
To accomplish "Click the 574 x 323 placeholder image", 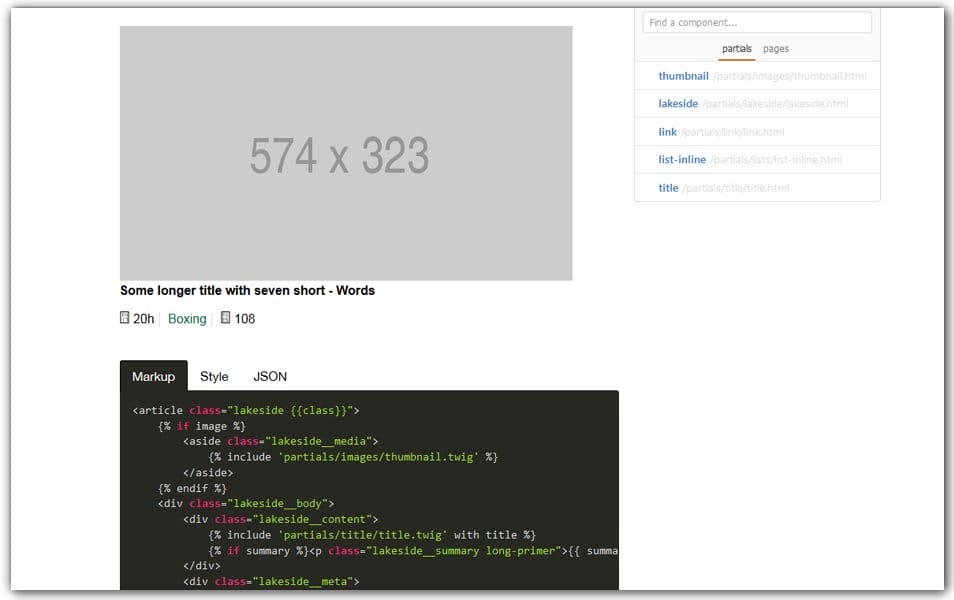I will 346,152.
